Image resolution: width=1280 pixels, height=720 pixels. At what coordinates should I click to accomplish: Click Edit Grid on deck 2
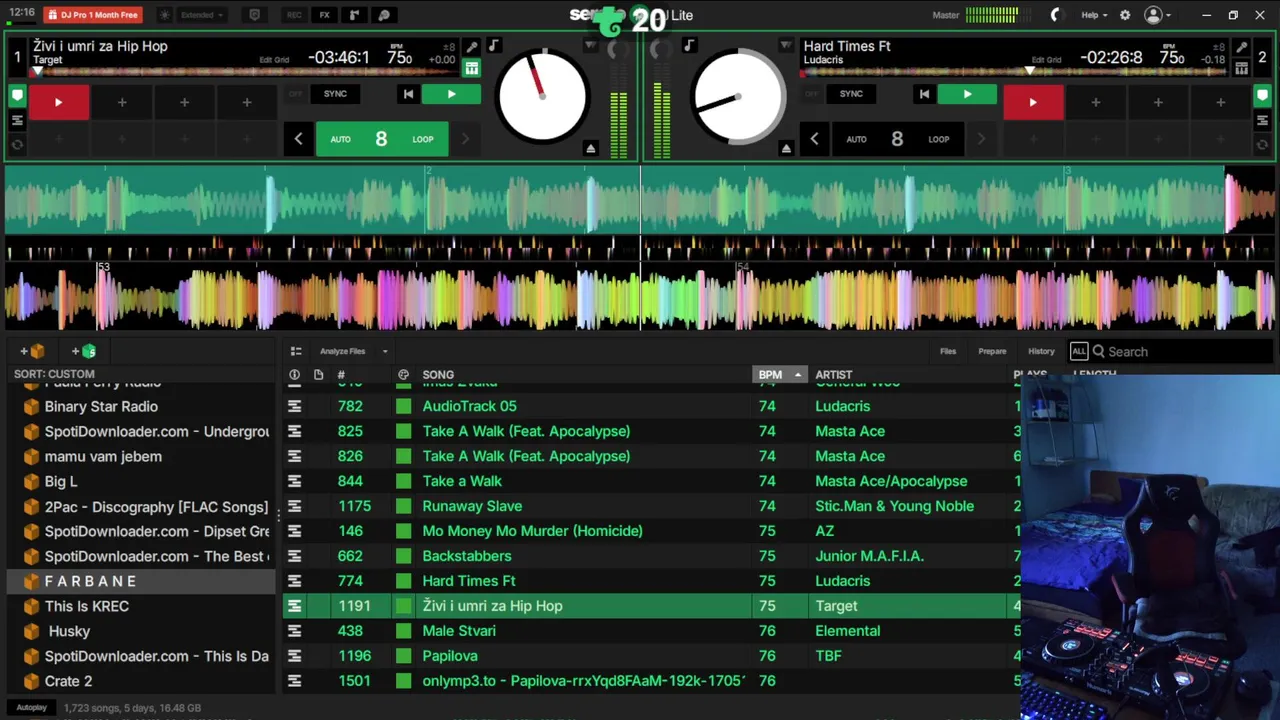tap(1046, 60)
